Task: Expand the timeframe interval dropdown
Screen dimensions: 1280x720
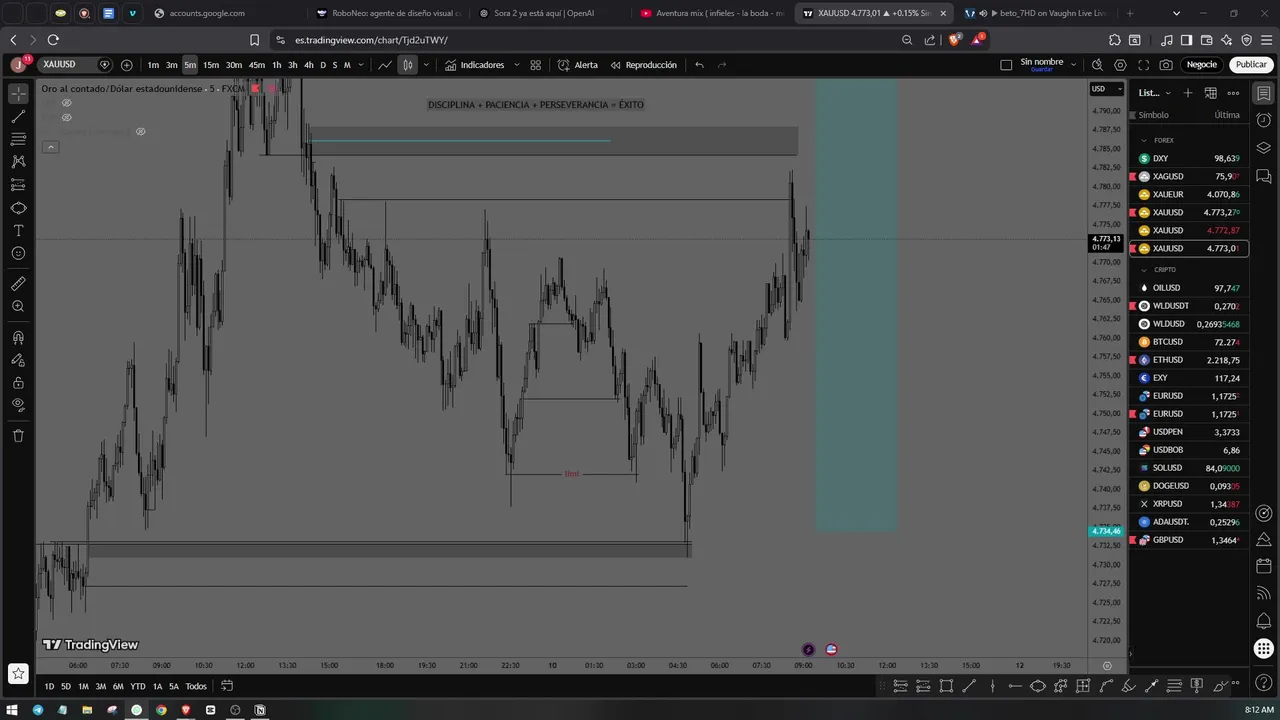Action: [x=360, y=65]
